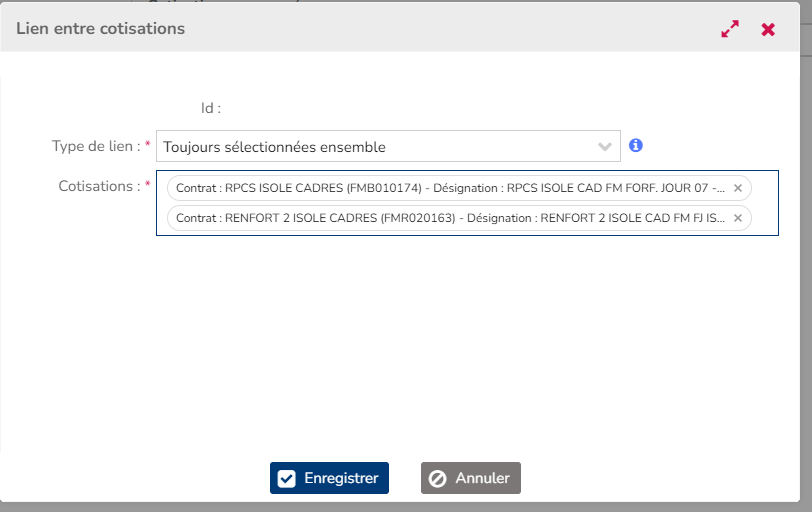The height and width of the screenshot is (512, 812).
Task: Select the RENFORT 2 ISOLE CADRES chip
Action: click(450, 218)
